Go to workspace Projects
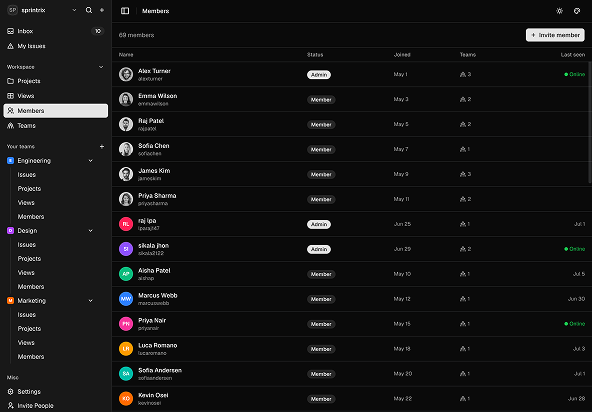The width and height of the screenshot is (592, 412). [56, 81]
